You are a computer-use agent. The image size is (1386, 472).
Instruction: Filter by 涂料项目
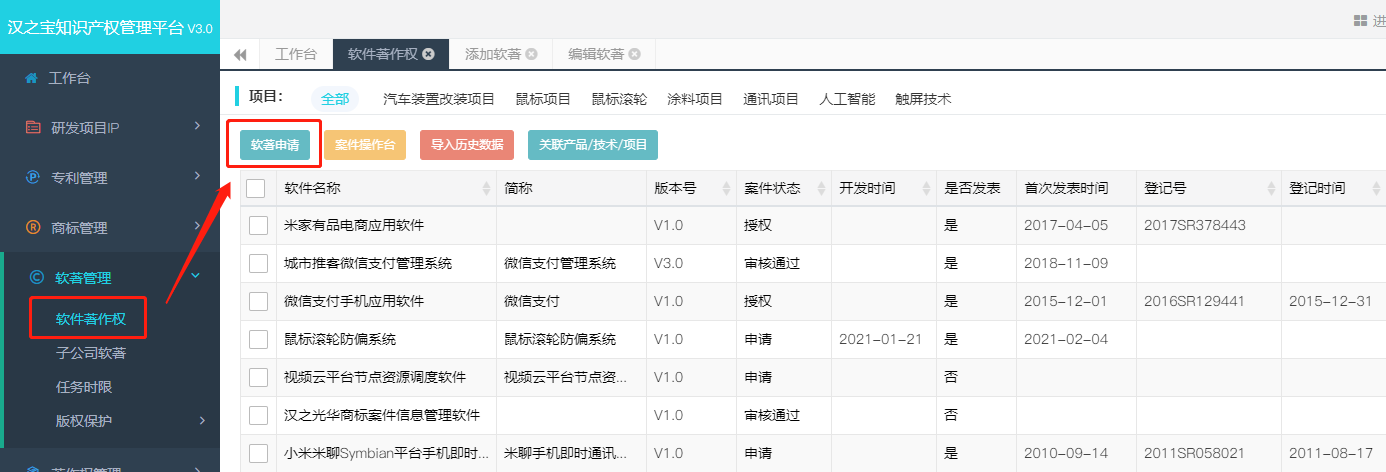pyautogui.click(x=695, y=99)
